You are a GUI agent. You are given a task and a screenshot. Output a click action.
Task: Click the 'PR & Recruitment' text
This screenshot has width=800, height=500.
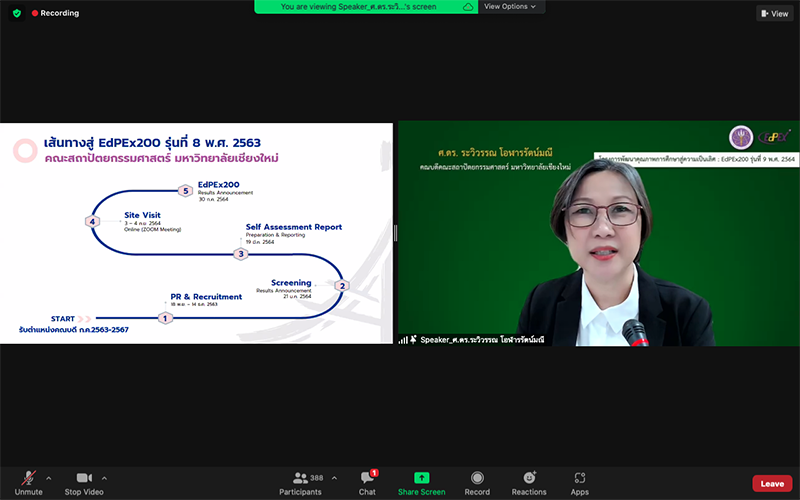pos(206,296)
